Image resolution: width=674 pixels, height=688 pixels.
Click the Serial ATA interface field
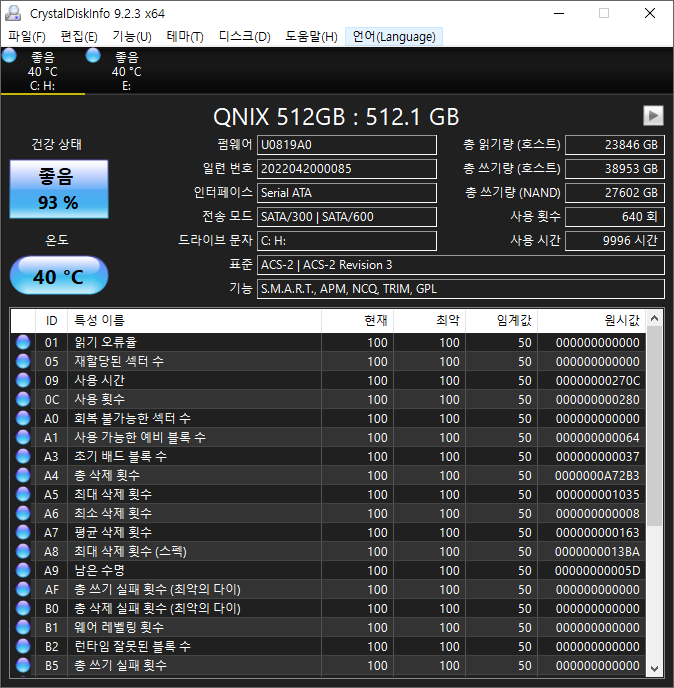coord(347,193)
